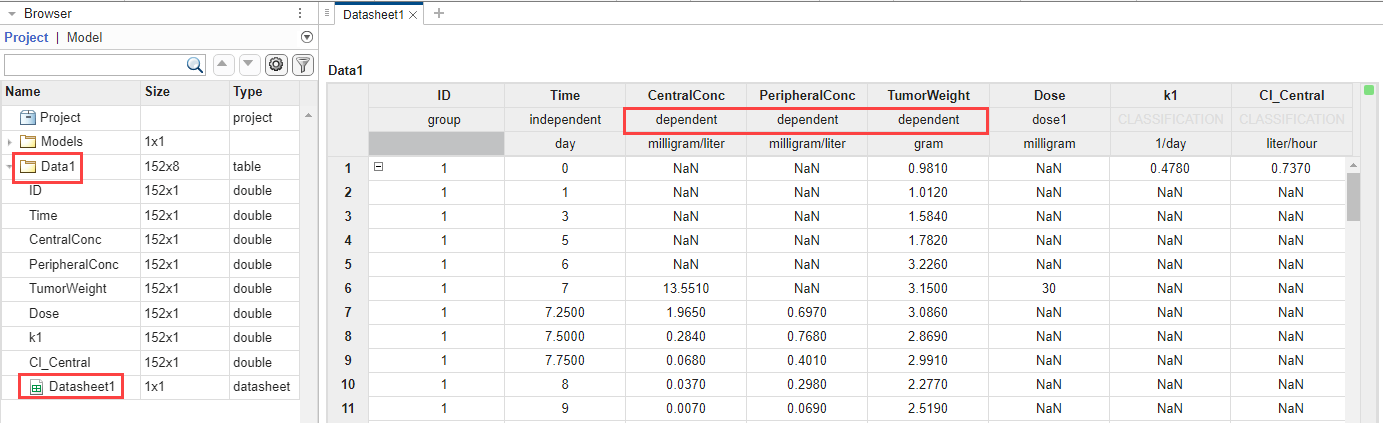Go to previous search result arrow
1383x423 pixels.
[223, 65]
